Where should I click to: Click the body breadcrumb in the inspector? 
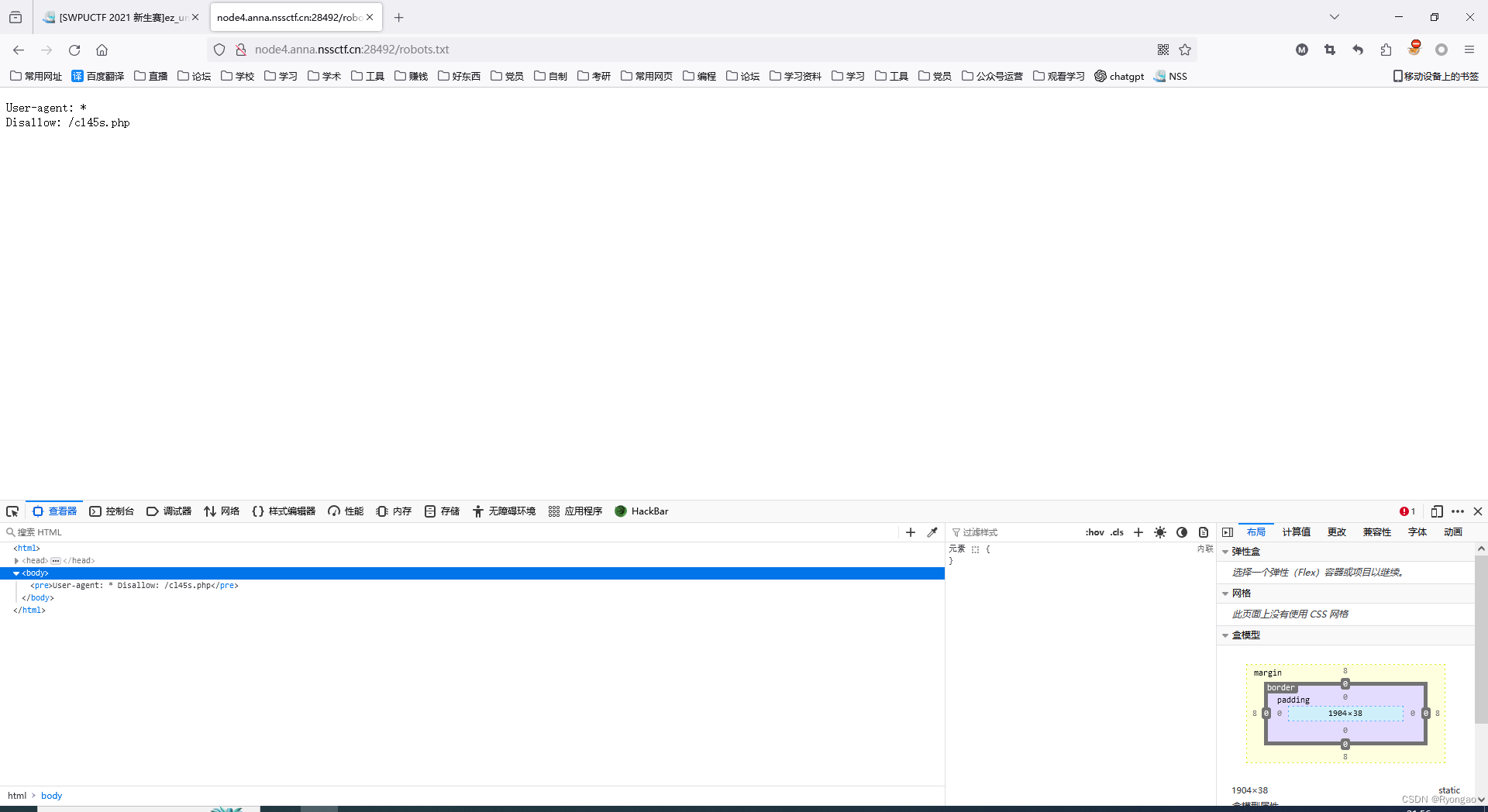51,796
